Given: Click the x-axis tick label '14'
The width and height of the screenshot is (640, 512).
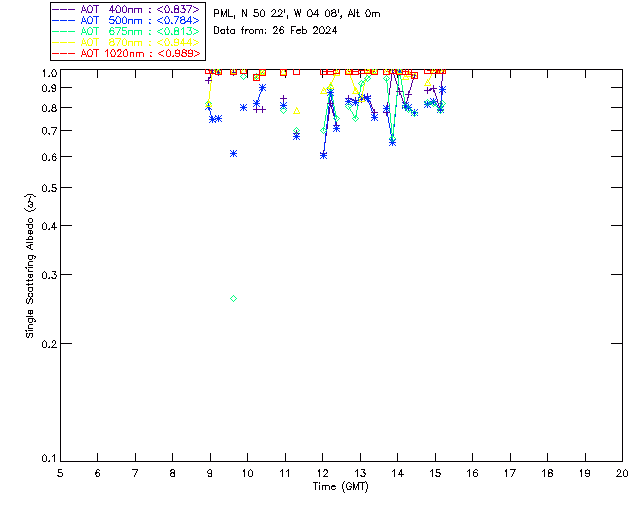Looking at the screenshot, I should 398,473.
